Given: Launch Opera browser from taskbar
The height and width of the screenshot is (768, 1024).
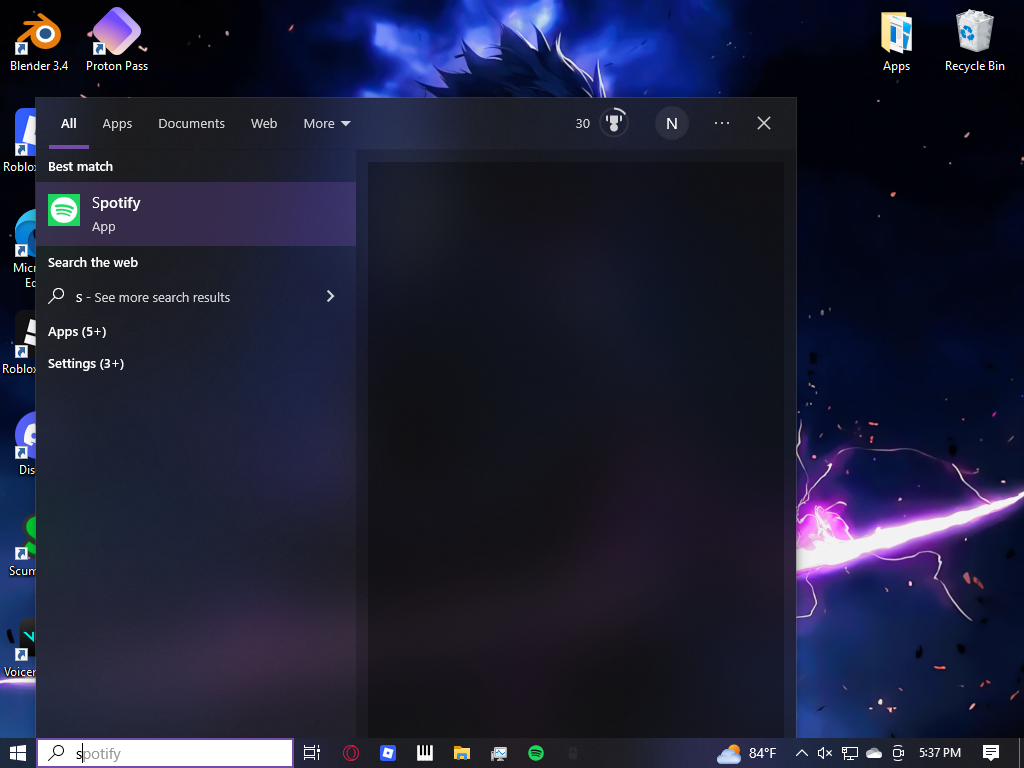Looking at the screenshot, I should 351,753.
